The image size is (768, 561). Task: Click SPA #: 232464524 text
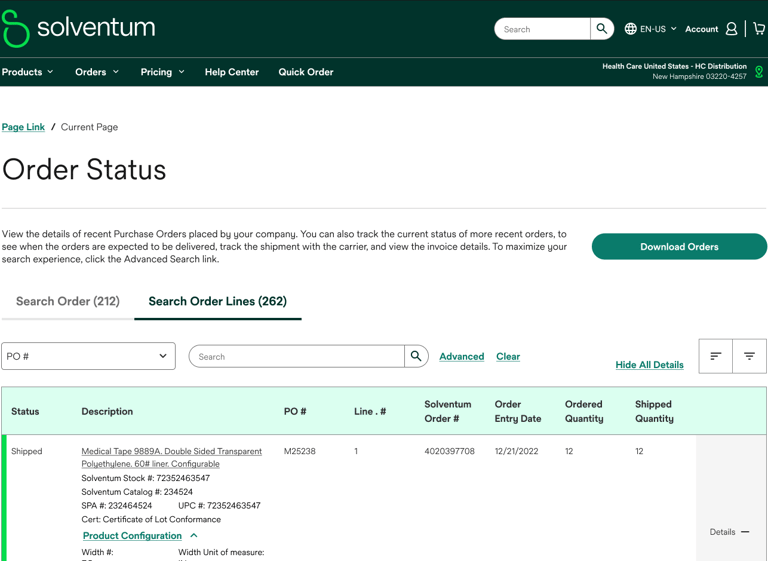tap(117, 506)
